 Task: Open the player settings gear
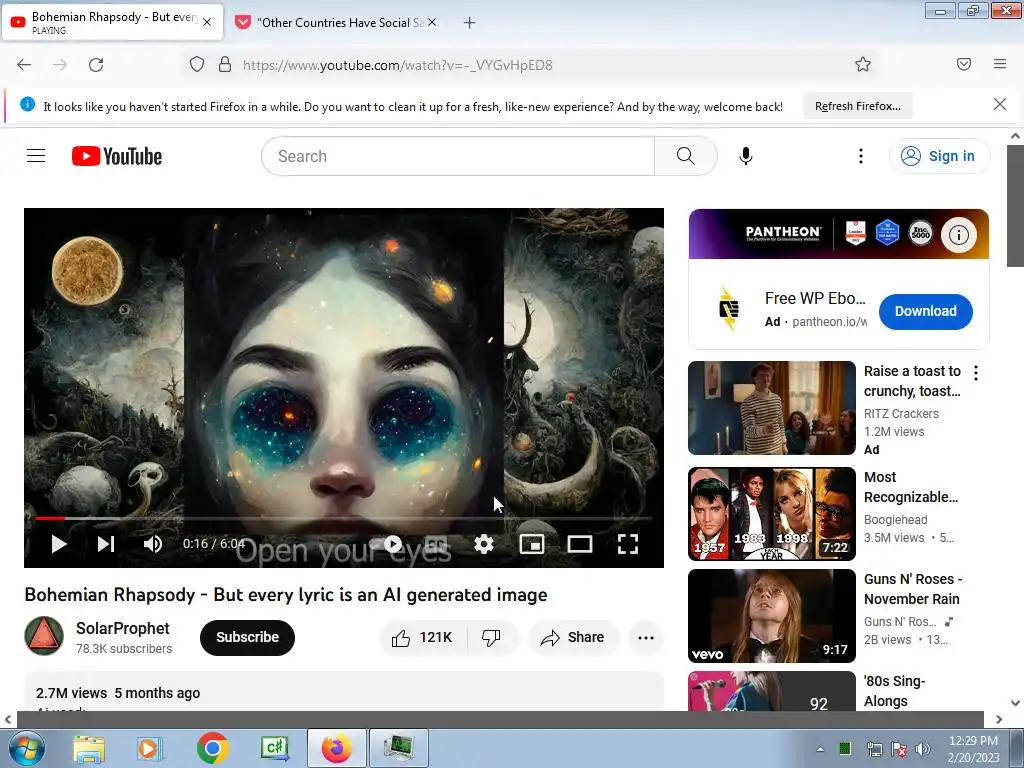[484, 543]
